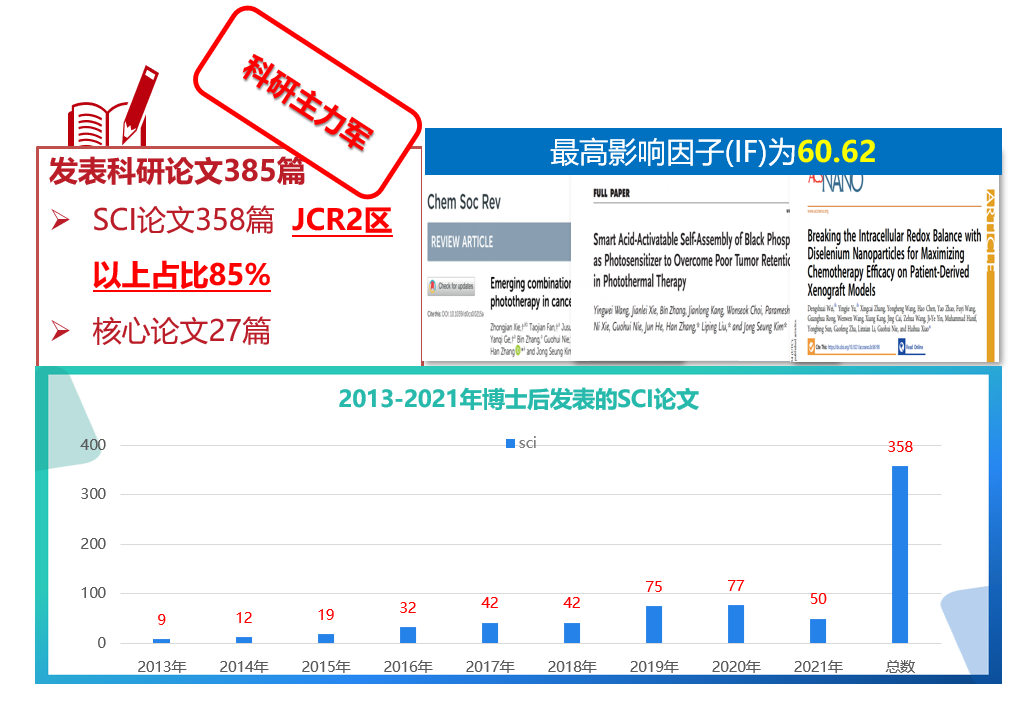1033x709 pixels.
Task: Click the green ORCID icon beside Han Zhang
Action: click(518, 351)
